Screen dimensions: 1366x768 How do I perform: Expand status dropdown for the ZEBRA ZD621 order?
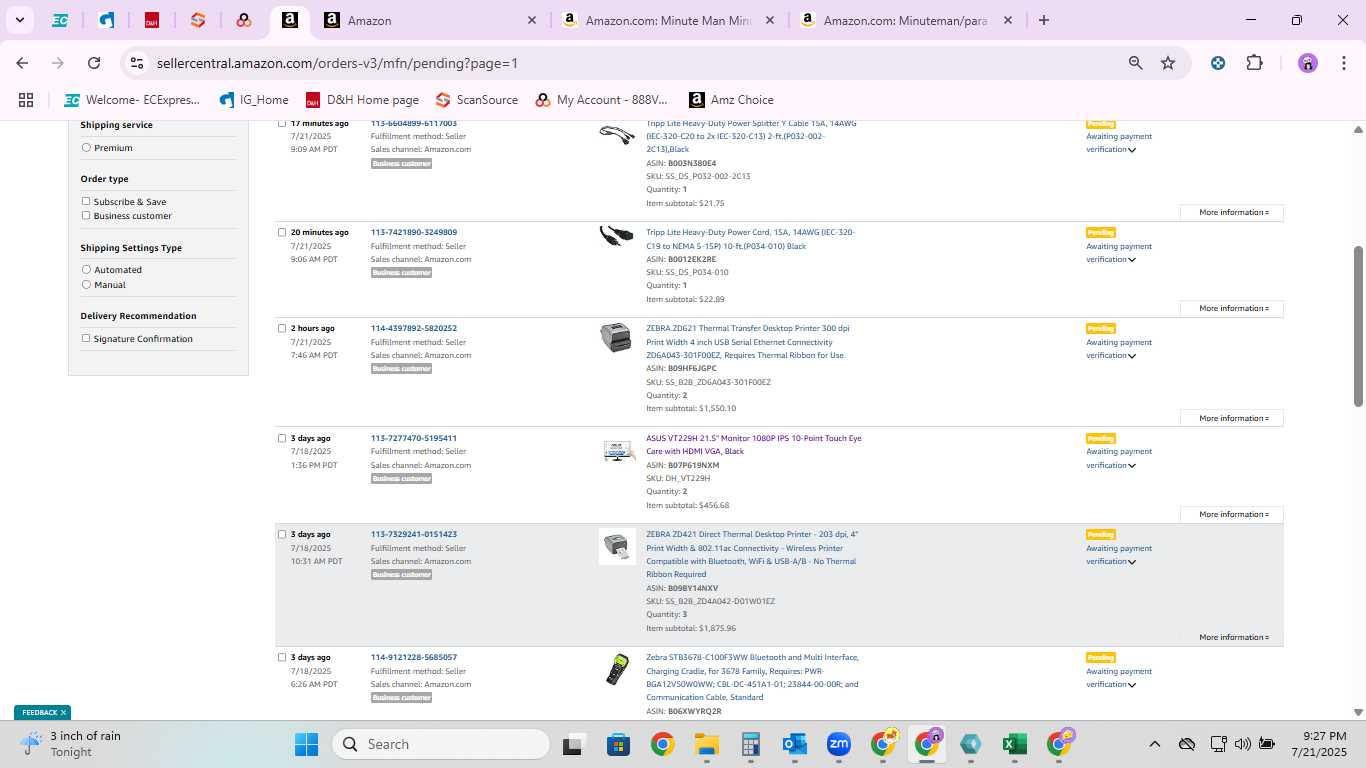coord(1132,356)
